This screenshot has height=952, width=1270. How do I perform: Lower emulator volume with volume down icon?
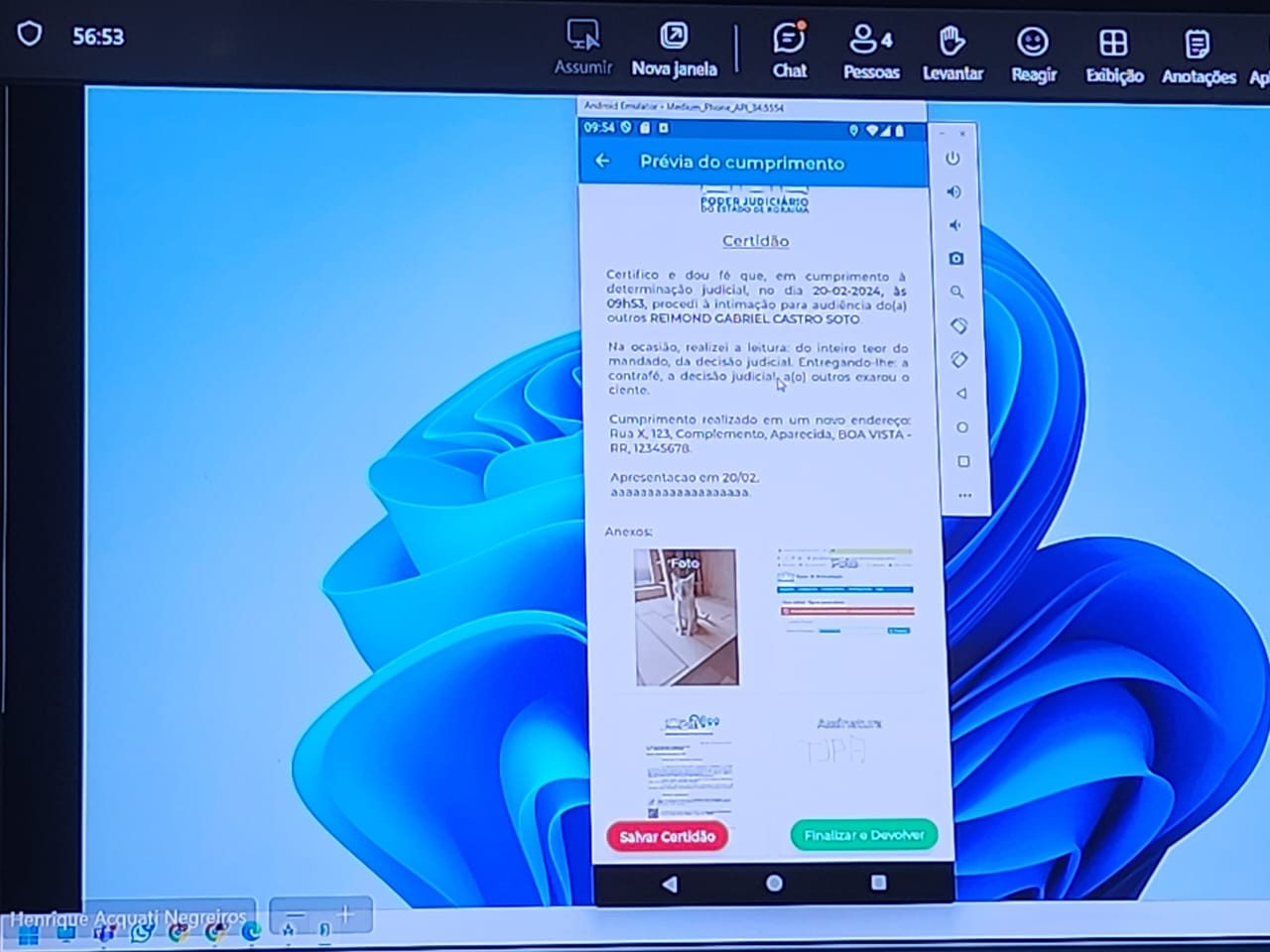pyautogui.click(x=954, y=225)
